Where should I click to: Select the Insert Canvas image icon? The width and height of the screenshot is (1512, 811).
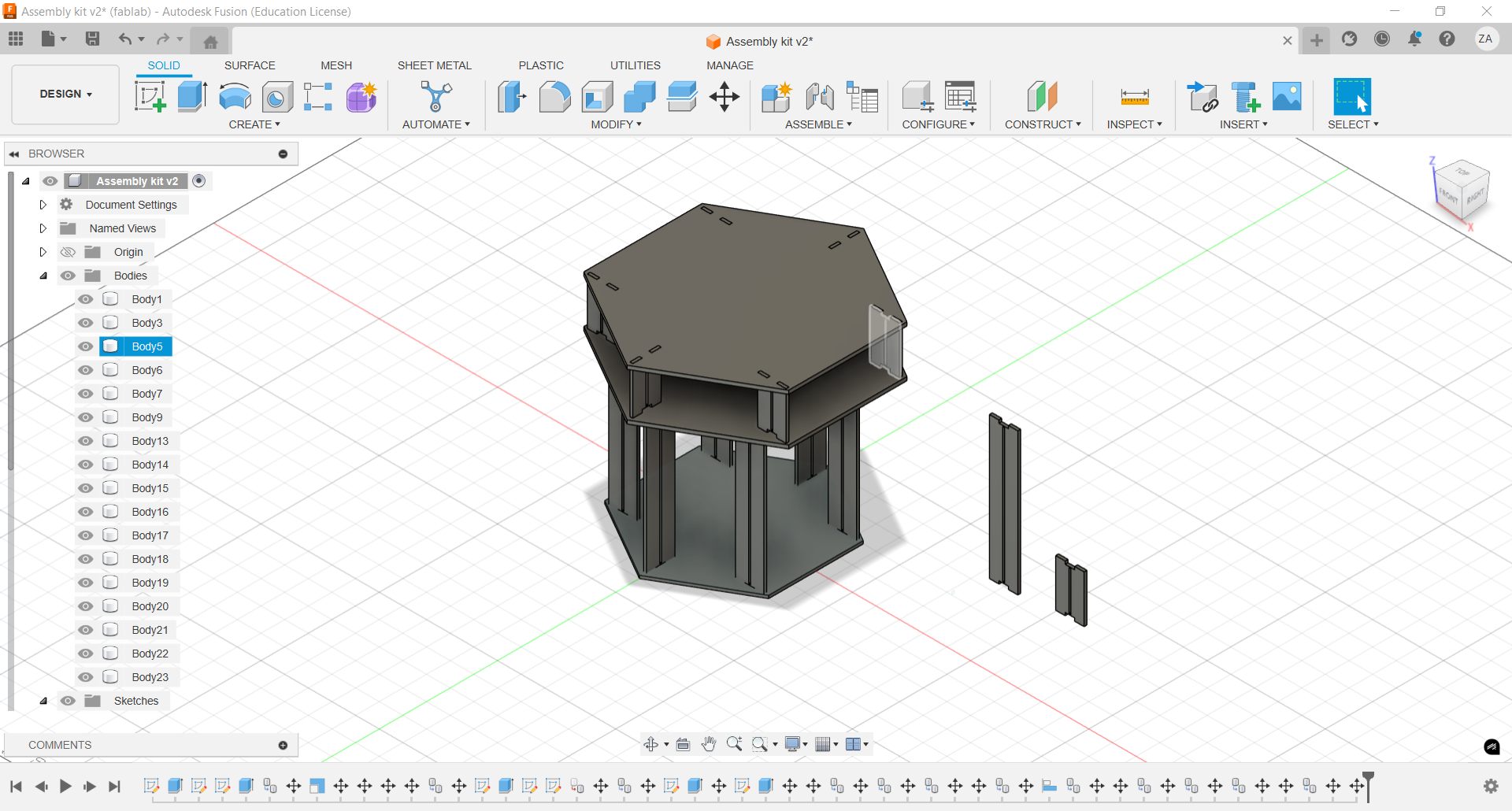1287,97
